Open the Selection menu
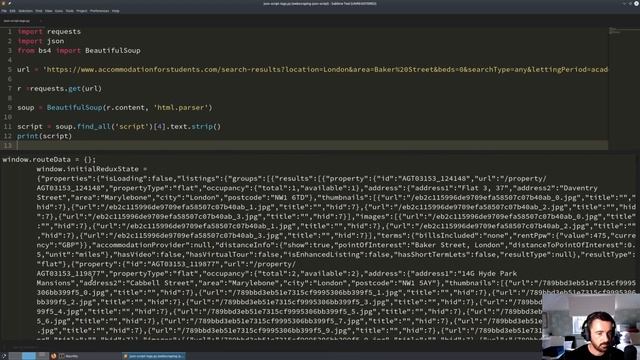The image size is (640, 360). pyautogui.click(x=25, y=11)
